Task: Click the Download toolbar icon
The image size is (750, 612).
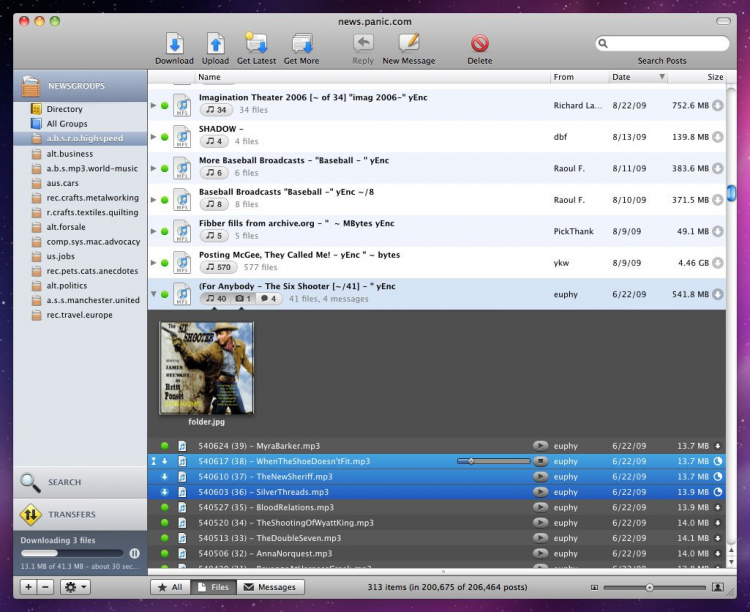Action: coord(174,43)
